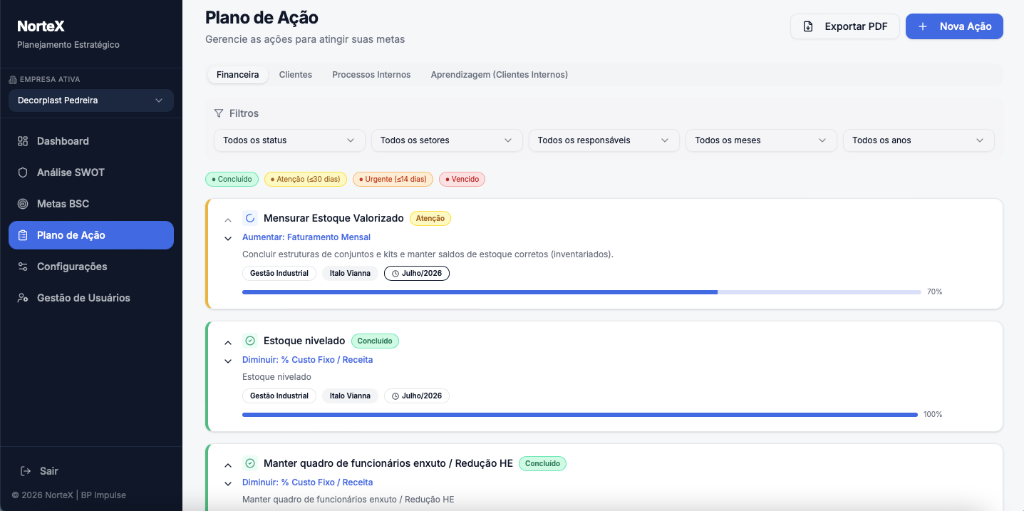Open Análise SWOT in sidebar
The width and height of the screenshot is (1024, 511).
(x=91, y=173)
